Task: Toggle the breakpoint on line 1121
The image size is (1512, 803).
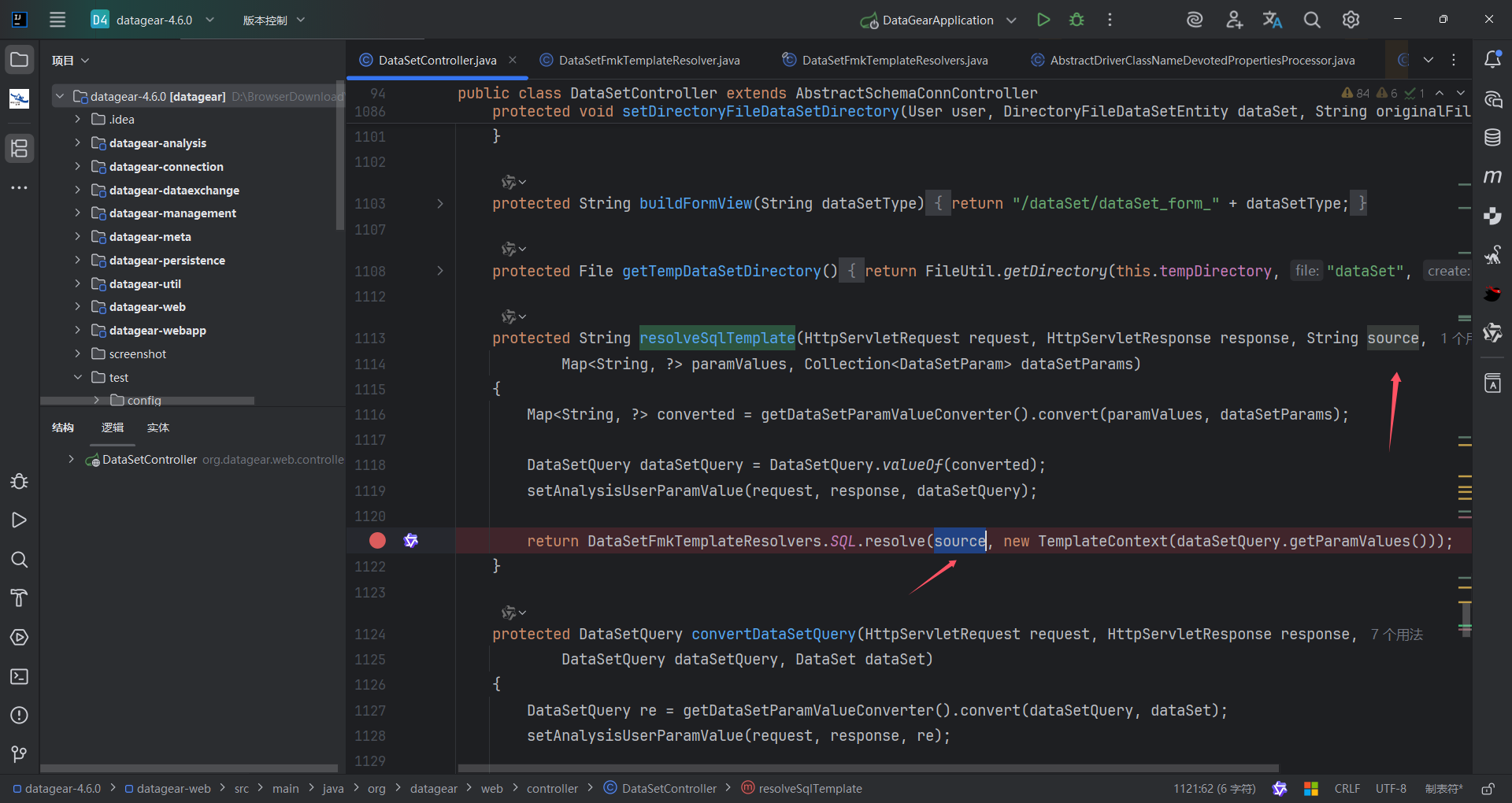Action: click(x=377, y=541)
